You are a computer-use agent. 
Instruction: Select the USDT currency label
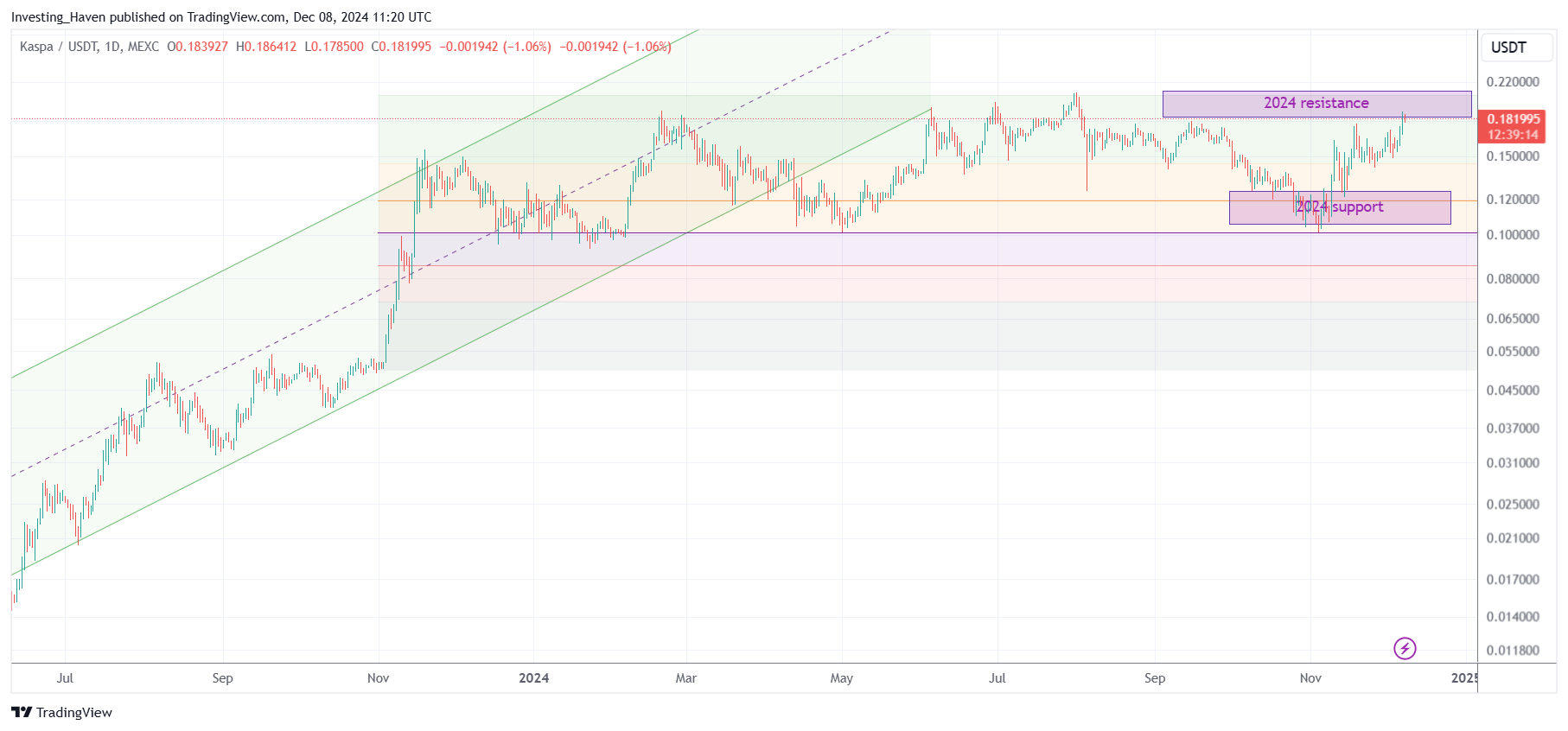point(1508,48)
